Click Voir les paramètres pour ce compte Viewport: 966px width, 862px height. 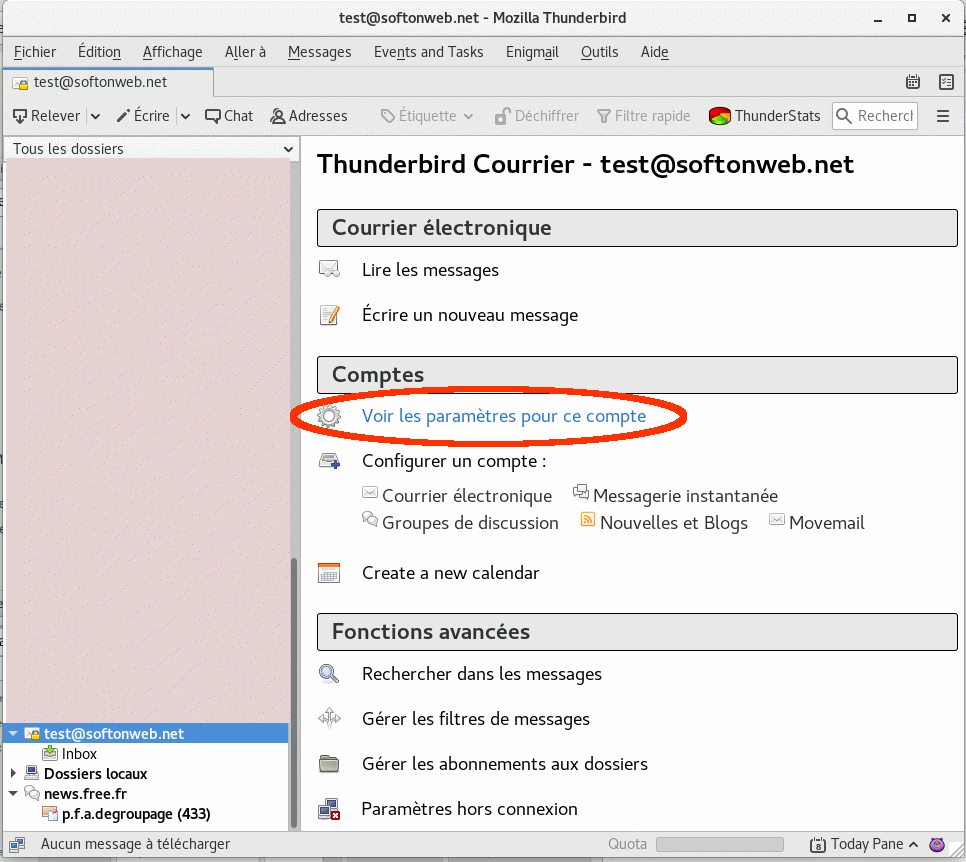tap(503, 416)
